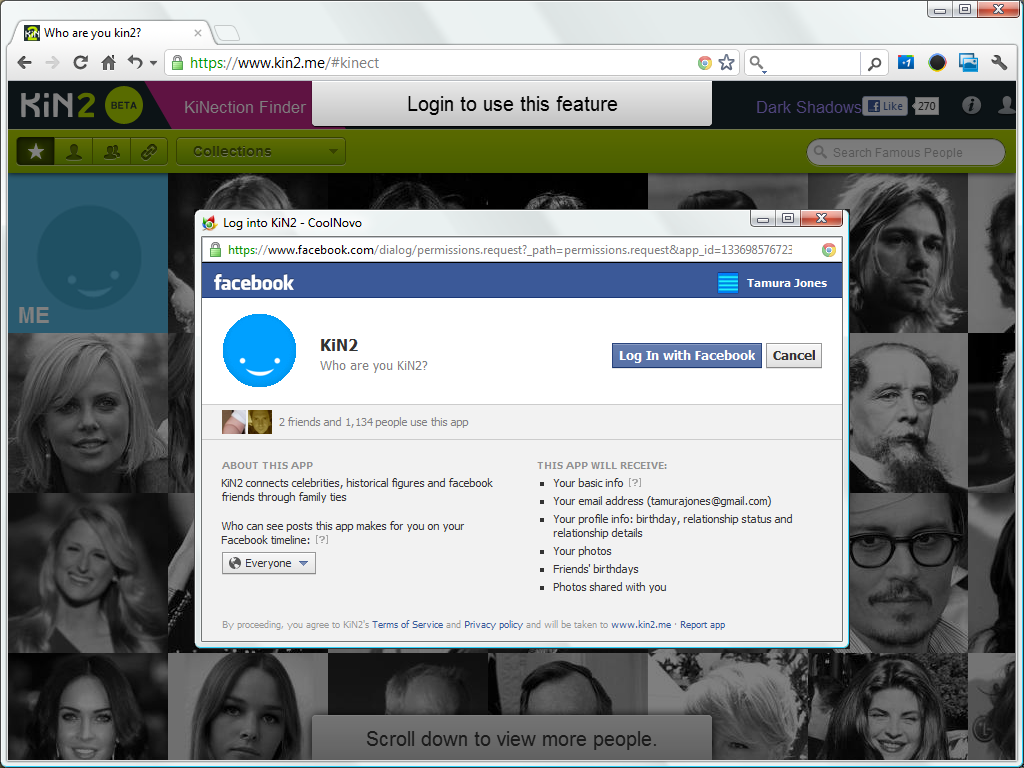Open the Everyone audience selector dropdown

point(268,563)
